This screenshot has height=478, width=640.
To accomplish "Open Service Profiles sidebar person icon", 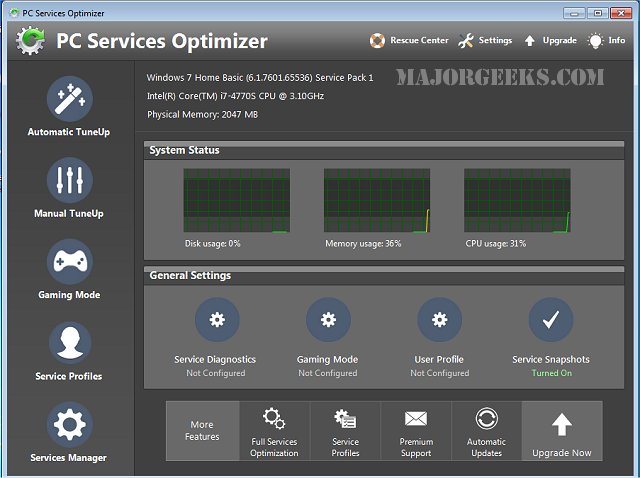I will click(x=70, y=343).
